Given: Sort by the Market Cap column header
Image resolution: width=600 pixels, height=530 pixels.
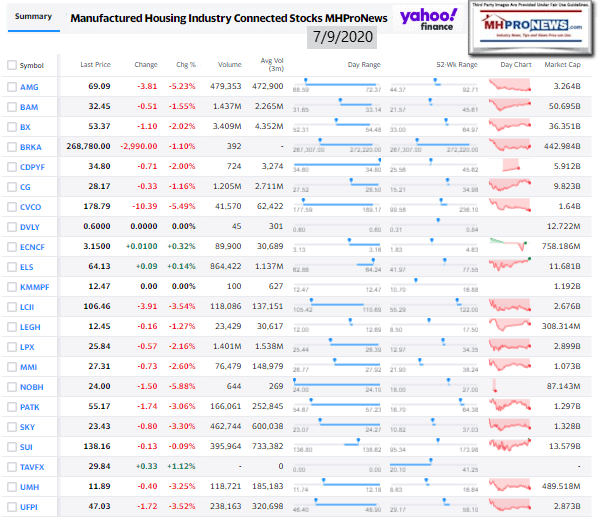Looking at the screenshot, I should point(563,65).
